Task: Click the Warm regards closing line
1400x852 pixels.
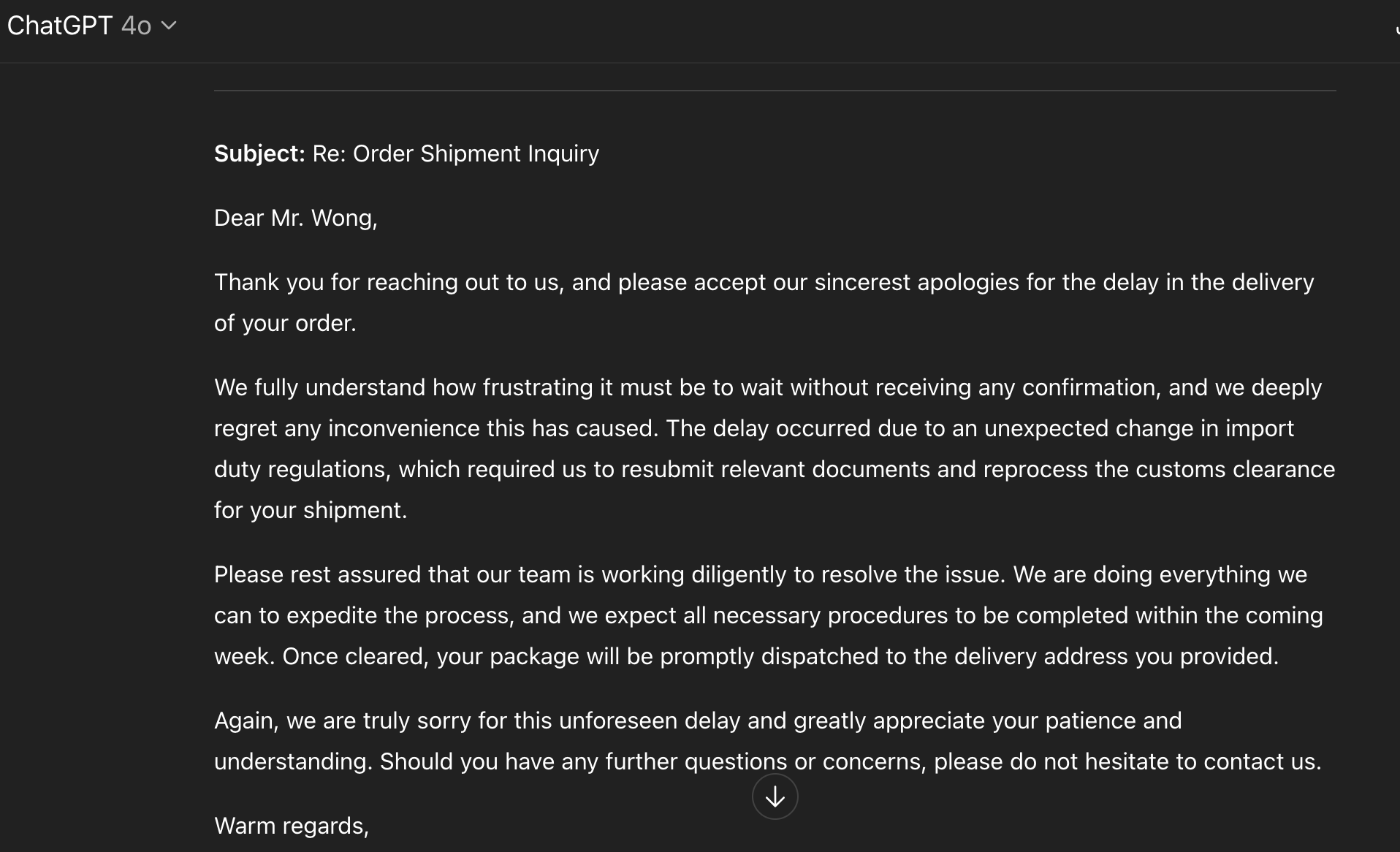Action: 291,826
